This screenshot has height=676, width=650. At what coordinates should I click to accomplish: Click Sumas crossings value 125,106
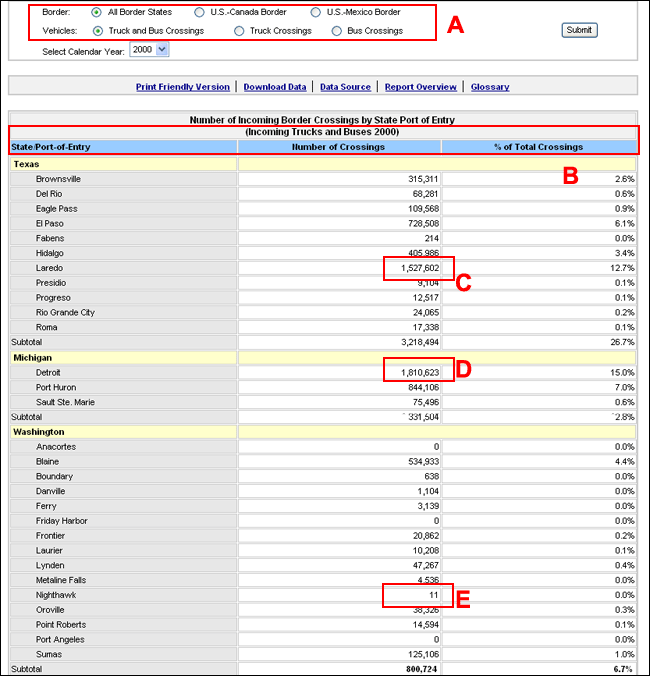(x=423, y=654)
